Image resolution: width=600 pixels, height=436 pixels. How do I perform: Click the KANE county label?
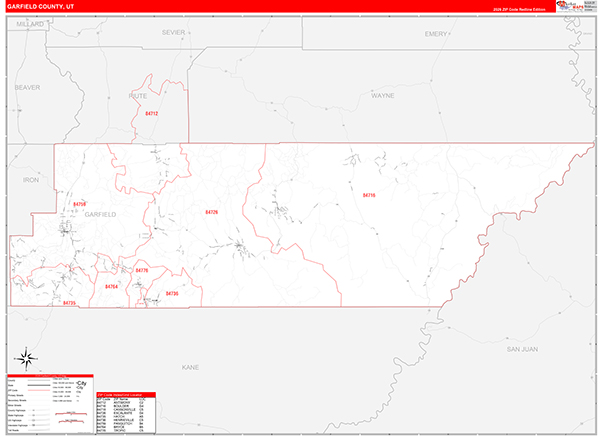point(190,367)
